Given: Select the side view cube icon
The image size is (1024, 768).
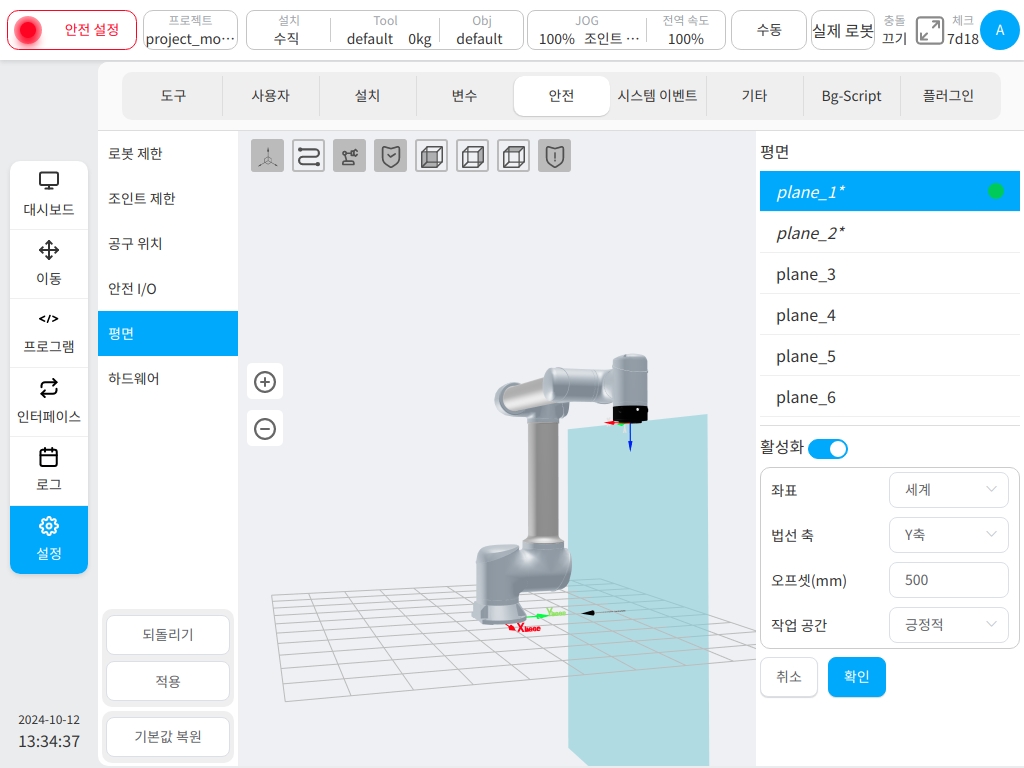Looking at the screenshot, I should coord(473,155).
